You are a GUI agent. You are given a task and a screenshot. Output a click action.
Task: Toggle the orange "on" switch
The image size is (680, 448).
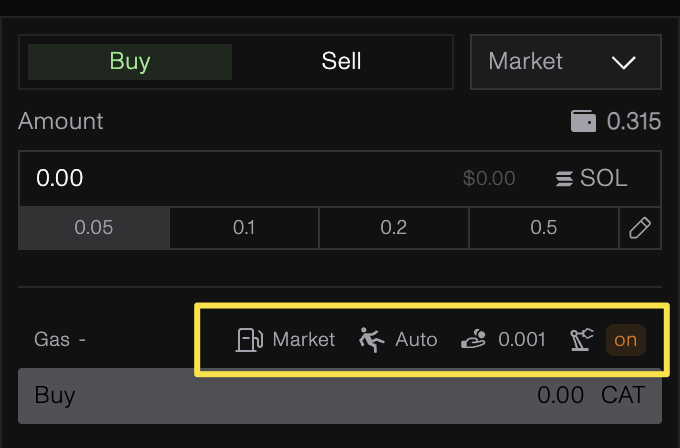point(625,340)
